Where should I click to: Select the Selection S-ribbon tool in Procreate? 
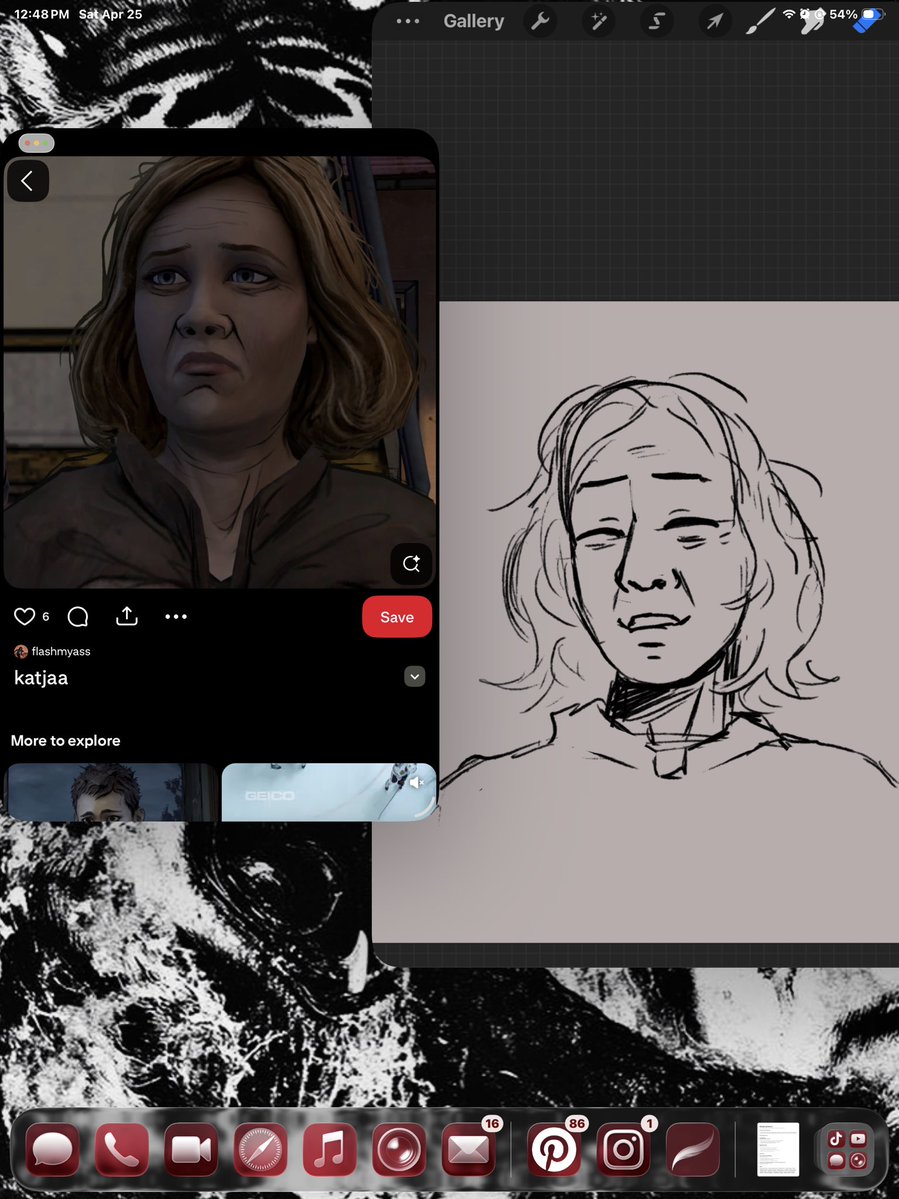coord(657,21)
